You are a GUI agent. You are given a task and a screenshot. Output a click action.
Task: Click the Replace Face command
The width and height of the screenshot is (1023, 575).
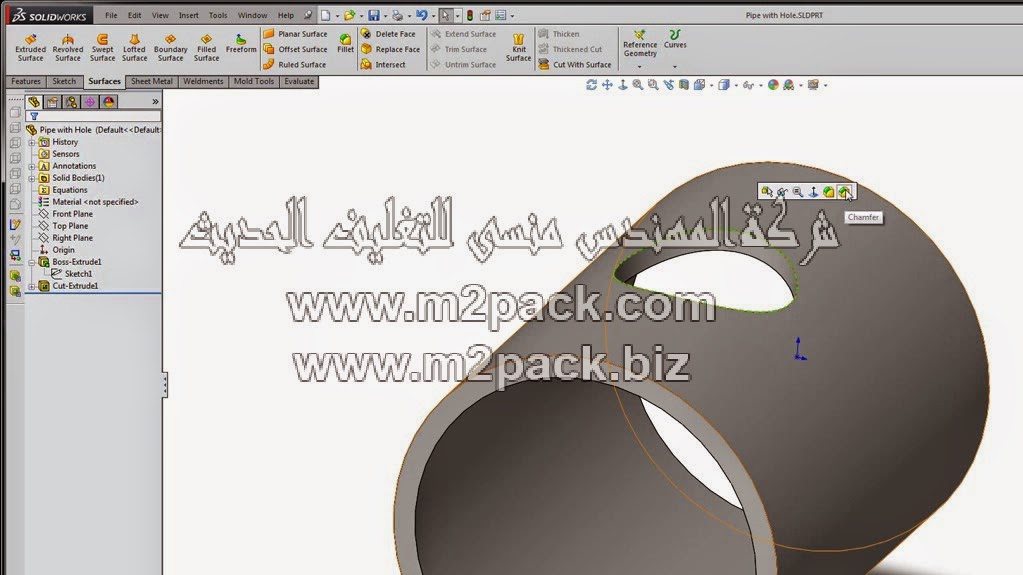click(391, 49)
